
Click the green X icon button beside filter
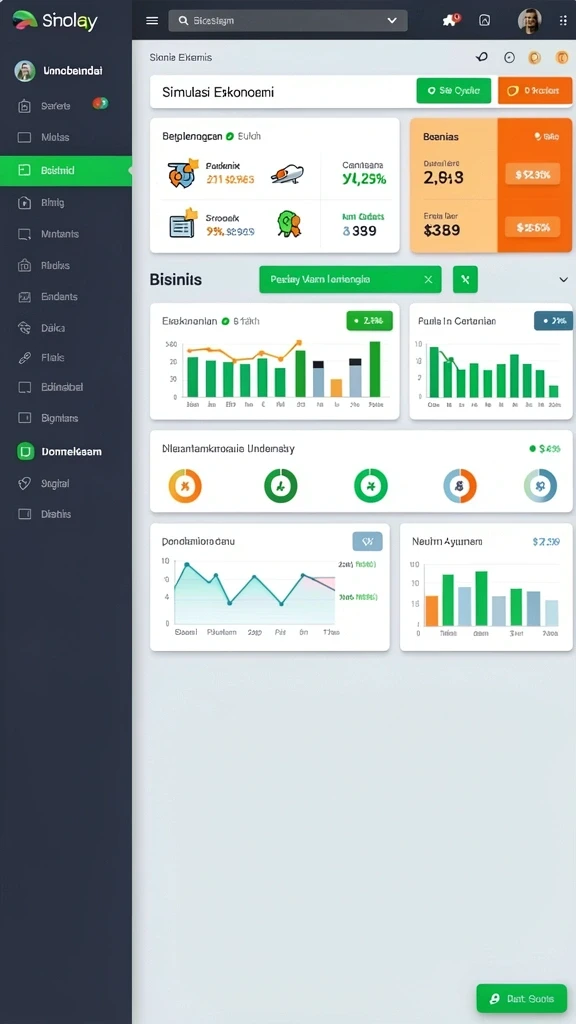pos(465,280)
